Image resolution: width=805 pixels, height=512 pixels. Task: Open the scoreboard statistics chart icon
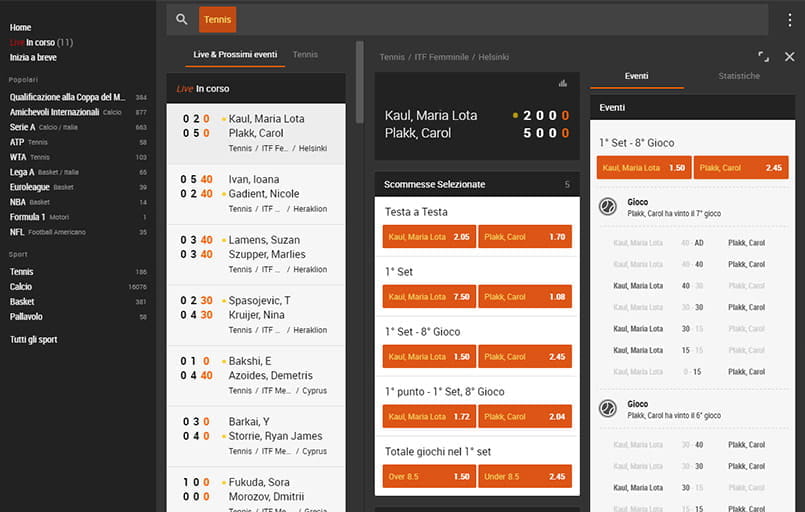click(x=562, y=83)
